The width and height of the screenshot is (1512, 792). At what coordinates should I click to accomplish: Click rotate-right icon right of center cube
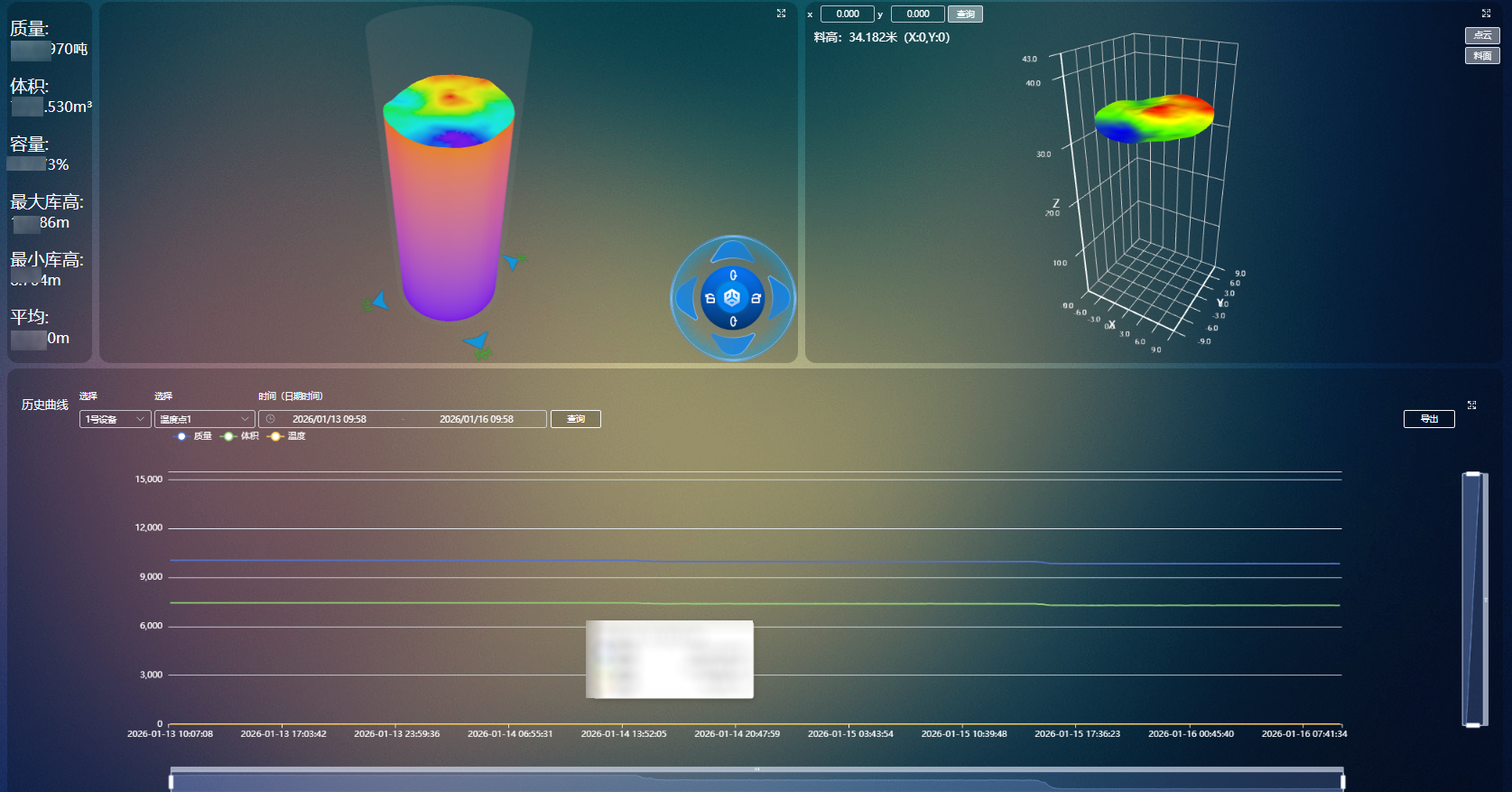coord(756,298)
